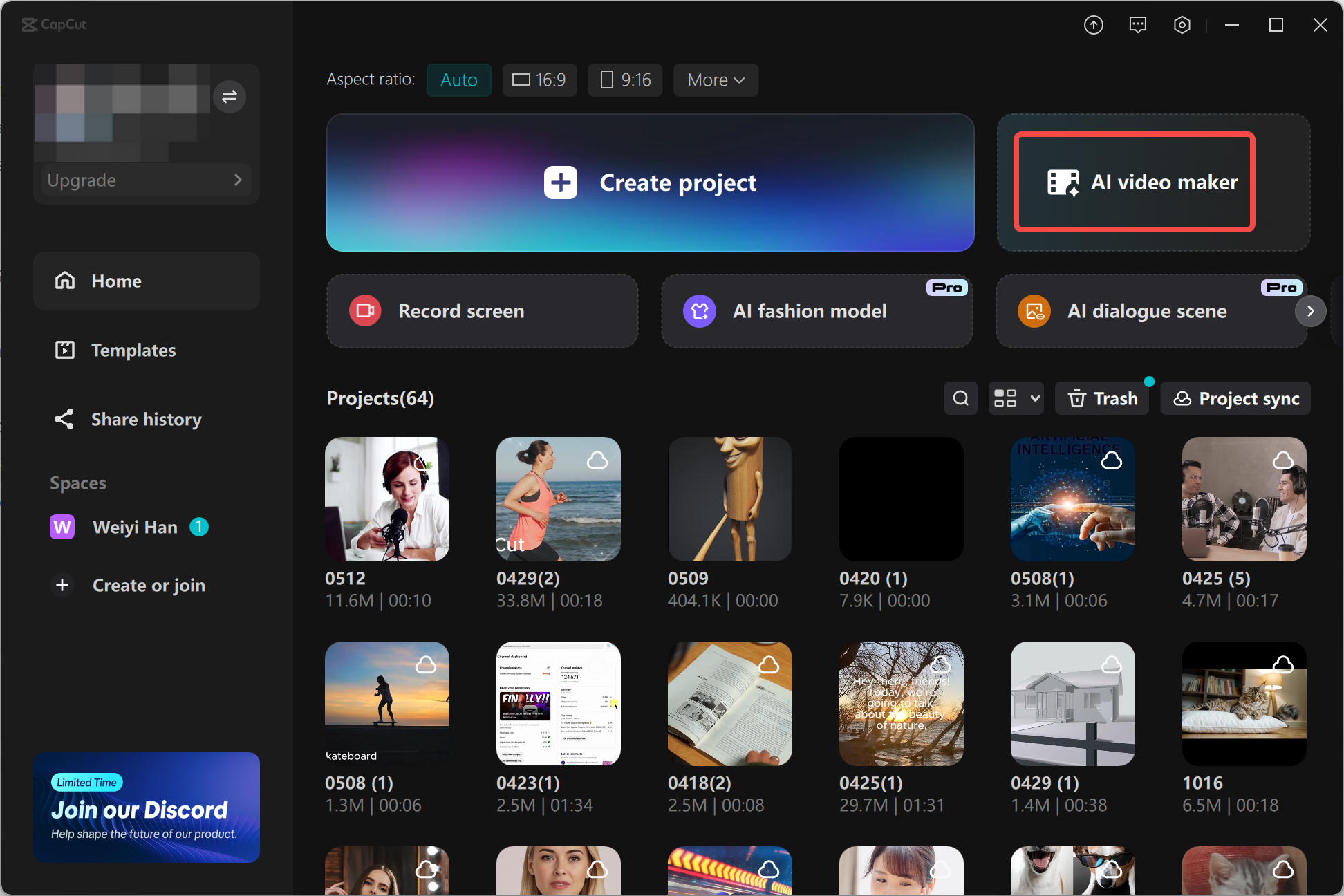
Task: Click the Share history share icon
Action: pyautogui.click(x=64, y=419)
